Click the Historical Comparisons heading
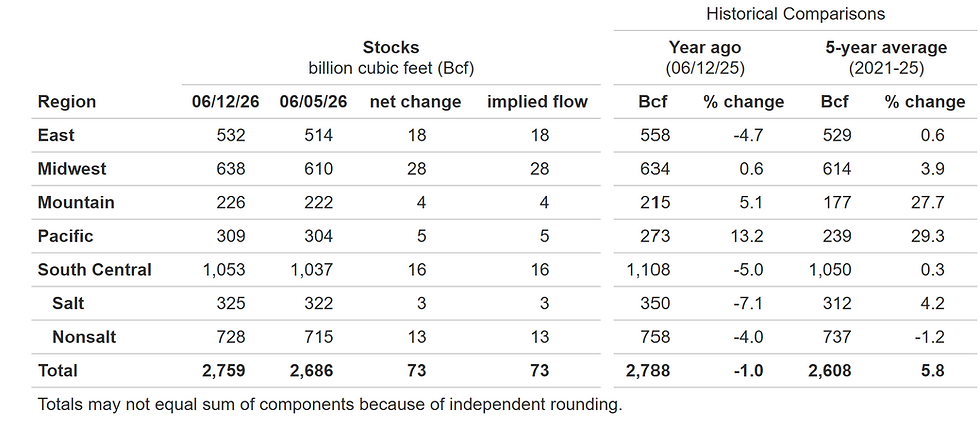 coord(795,14)
